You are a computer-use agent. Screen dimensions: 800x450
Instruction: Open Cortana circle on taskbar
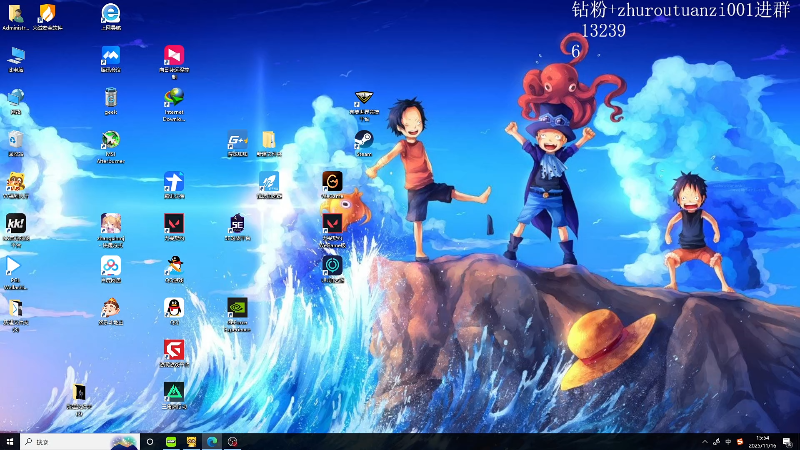[150, 442]
